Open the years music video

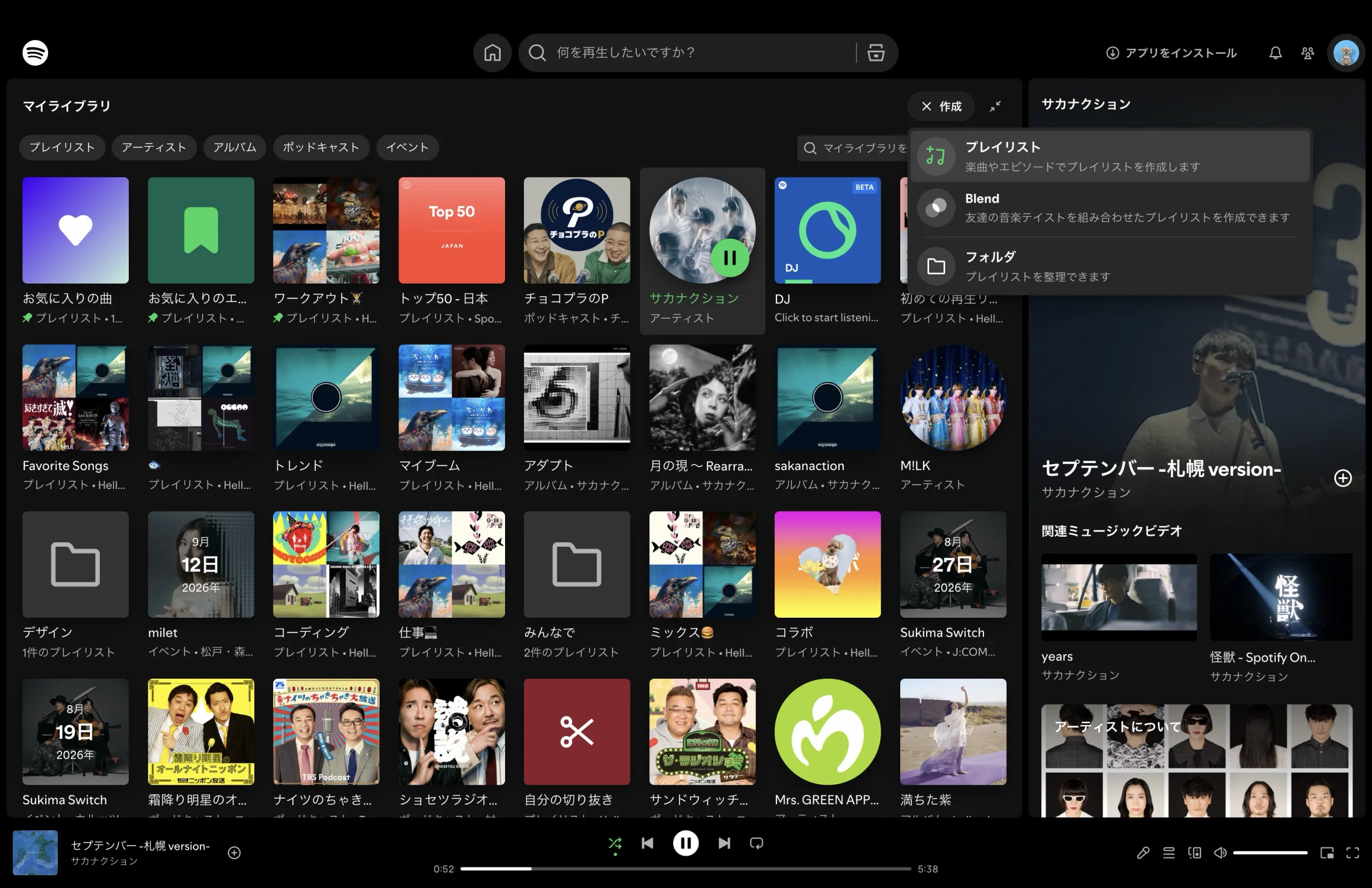coord(1118,618)
